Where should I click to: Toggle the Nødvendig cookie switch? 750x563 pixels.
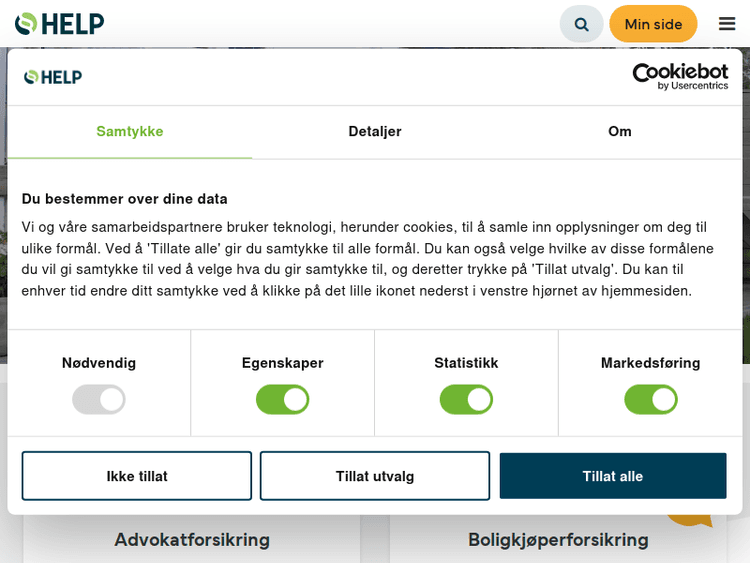99,400
